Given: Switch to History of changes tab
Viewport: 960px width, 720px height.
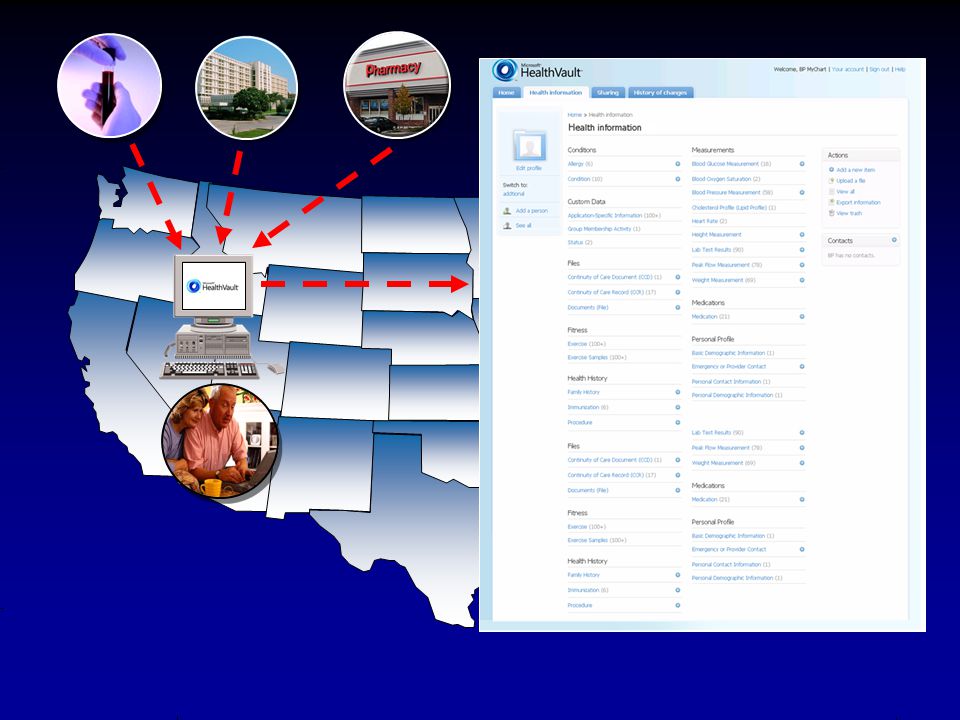Looking at the screenshot, I should [660, 92].
